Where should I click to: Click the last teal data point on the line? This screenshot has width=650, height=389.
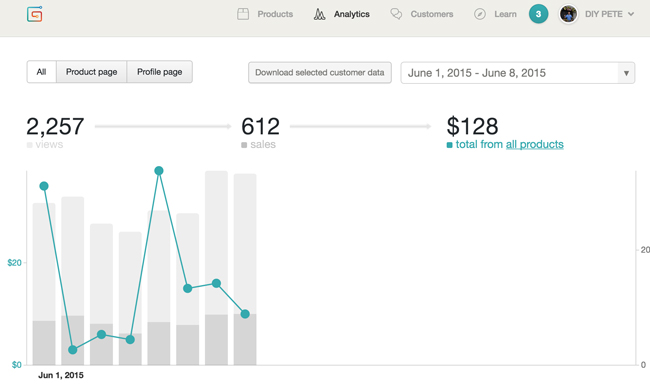(245, 314)
